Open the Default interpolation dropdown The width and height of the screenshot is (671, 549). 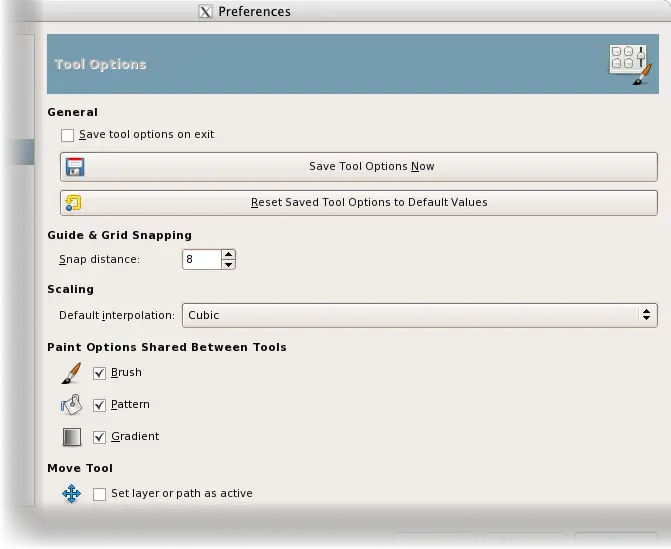[x=419, y=315]
